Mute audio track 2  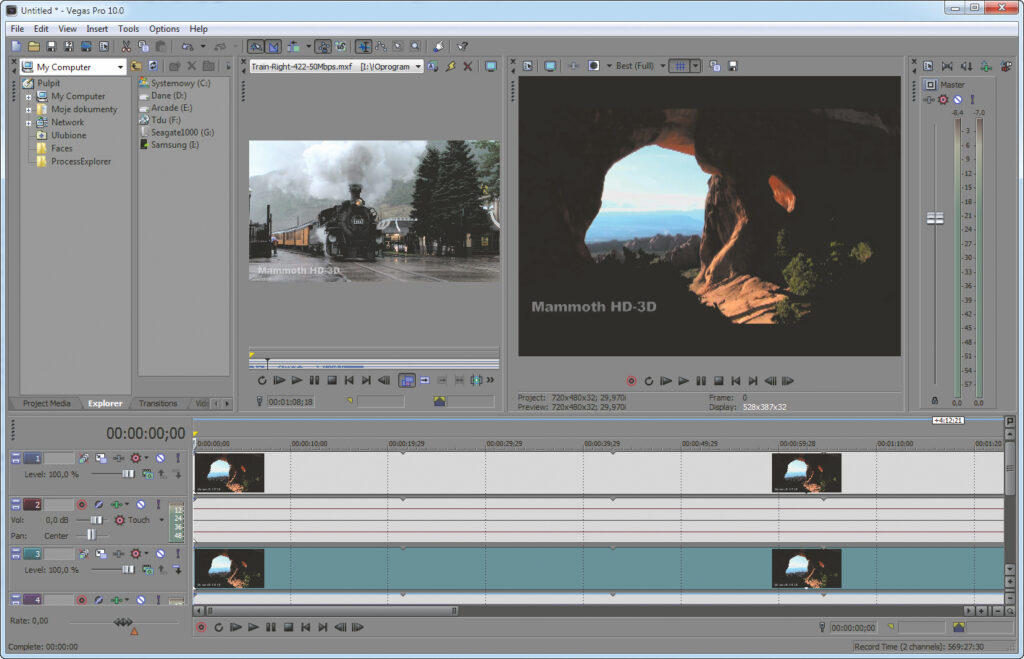click(141, 505)
